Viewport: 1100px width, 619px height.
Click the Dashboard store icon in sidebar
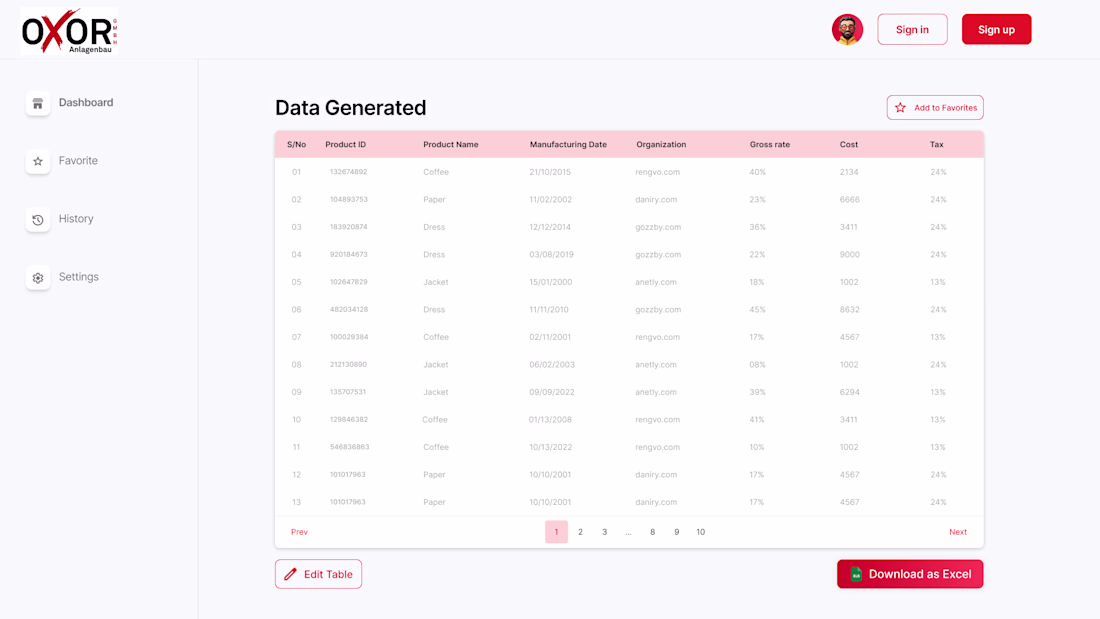point(38,103)
